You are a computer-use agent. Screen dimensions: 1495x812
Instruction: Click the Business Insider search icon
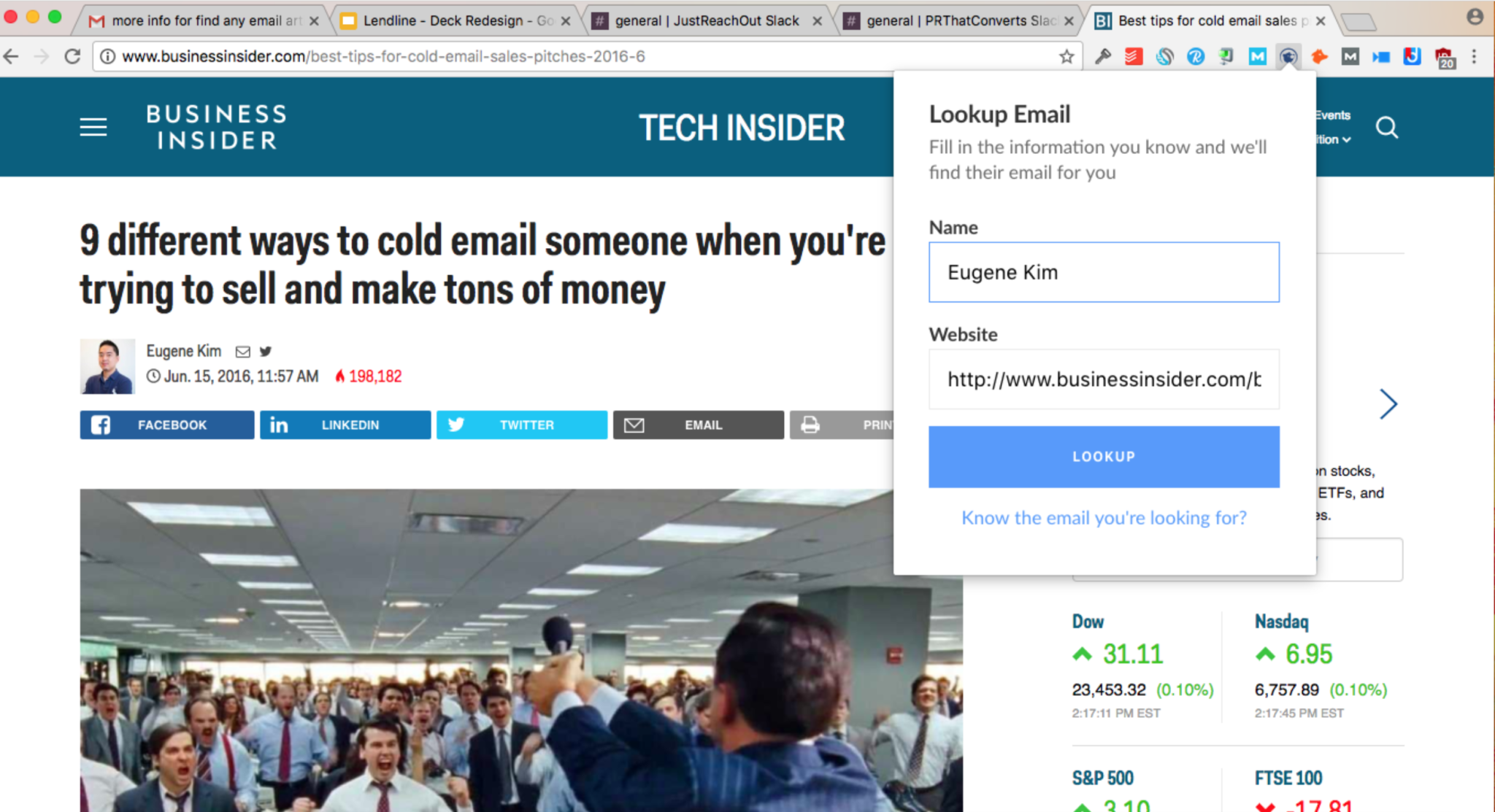(x=1389, y=128)
